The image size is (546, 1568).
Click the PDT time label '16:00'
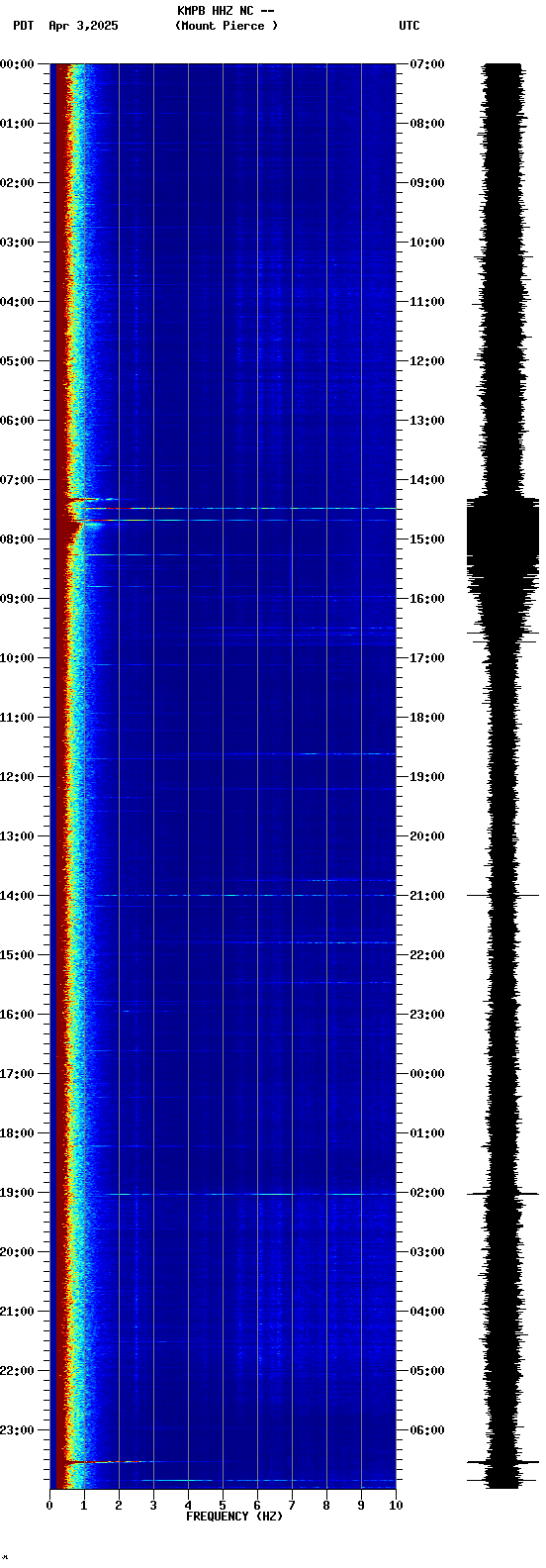[17, 1014]
